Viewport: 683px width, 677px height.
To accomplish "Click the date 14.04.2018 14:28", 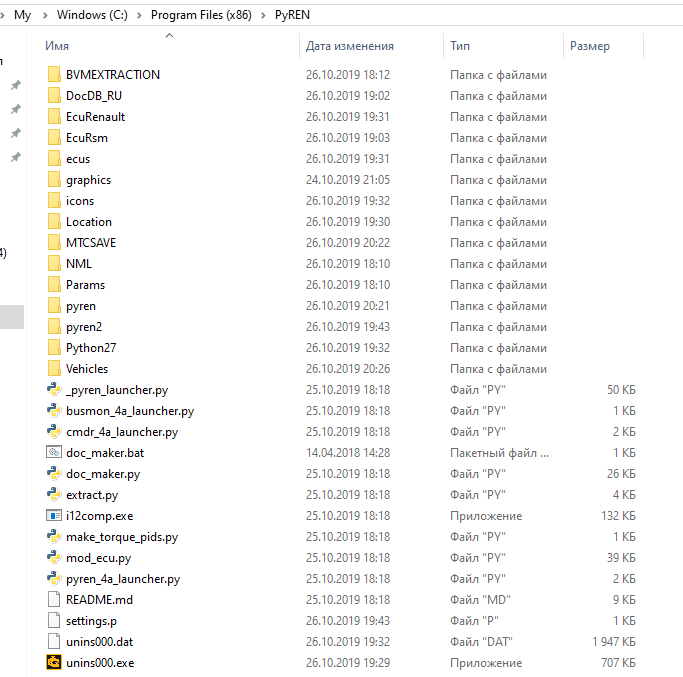I will pyautogui.click(x=348, y=453).
